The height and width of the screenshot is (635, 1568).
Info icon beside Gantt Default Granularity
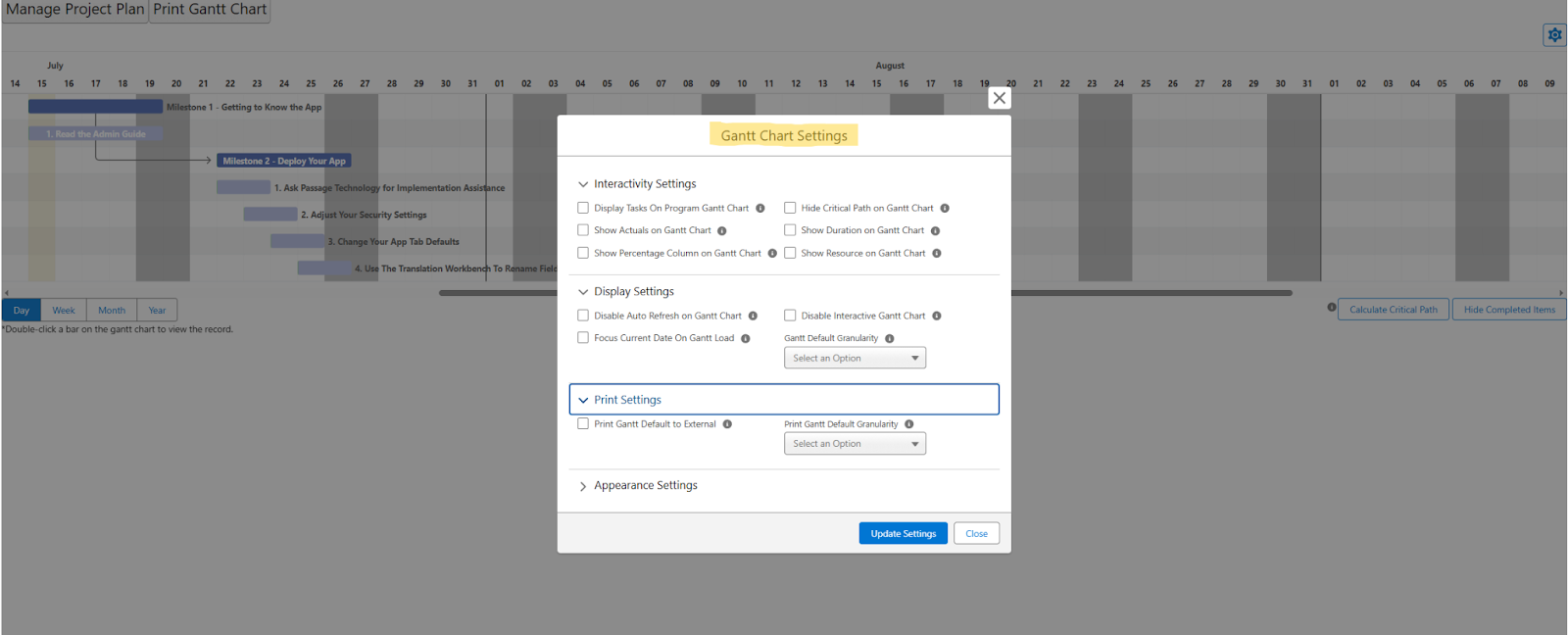(x=890, y=339)
